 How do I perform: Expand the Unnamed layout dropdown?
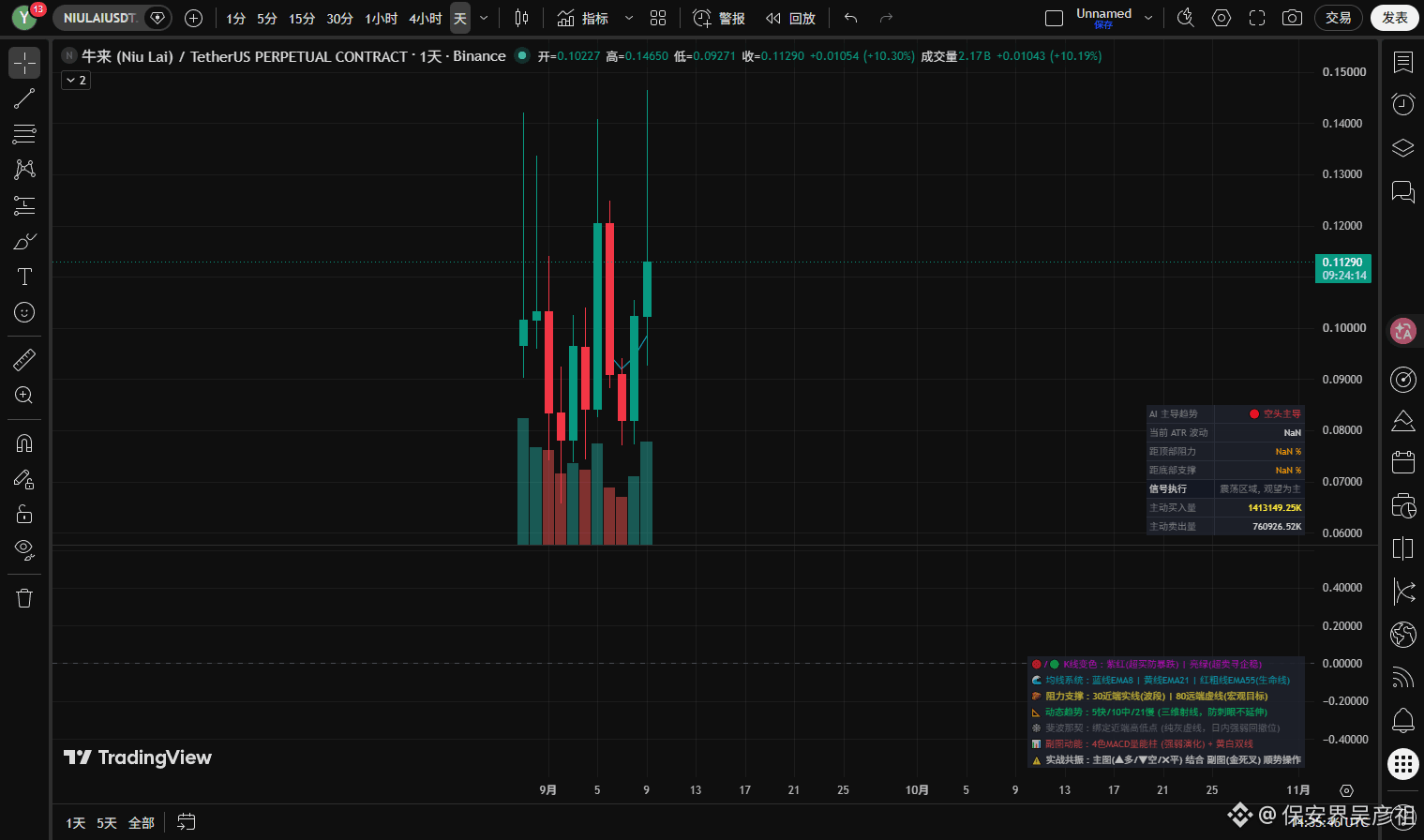[1148, 18]
